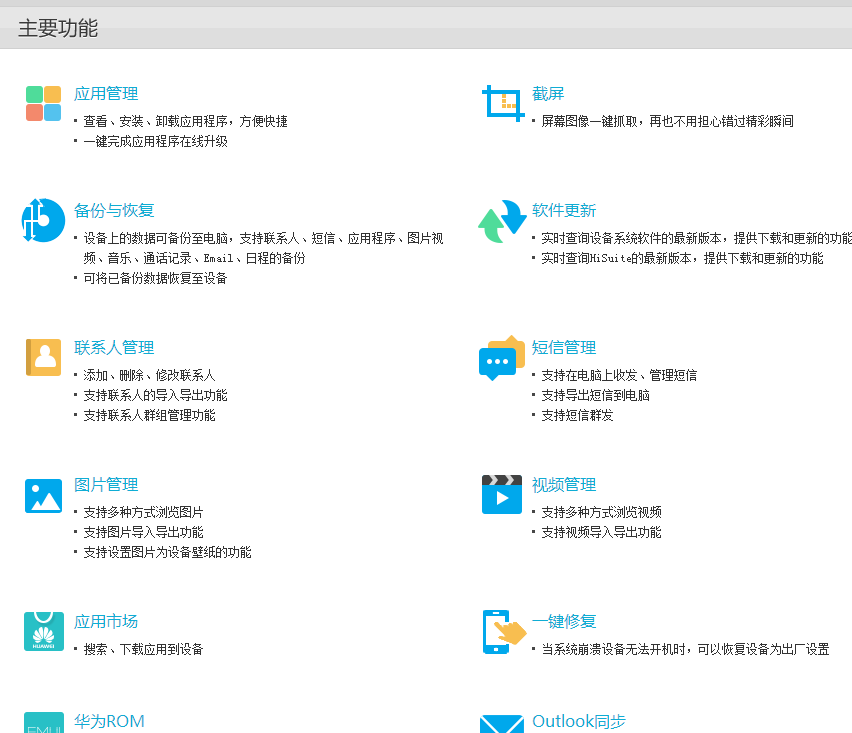Image resolution: width=852 pixels, height=733 pixels.
Task: Click the 视频管理 clapperboard icon
Action: coord(502,494)
